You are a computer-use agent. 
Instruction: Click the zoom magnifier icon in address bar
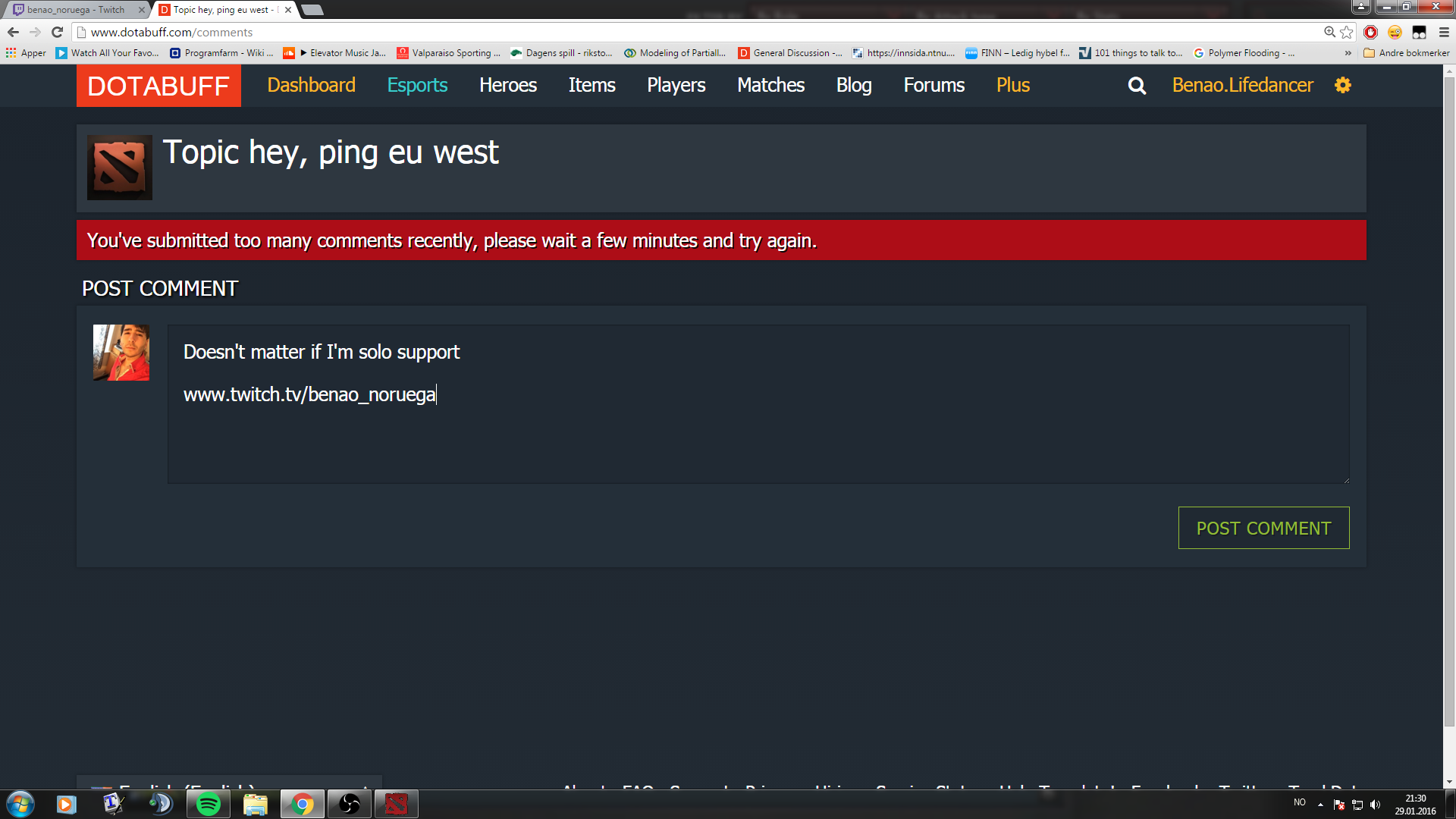[x=1329, y=32]
